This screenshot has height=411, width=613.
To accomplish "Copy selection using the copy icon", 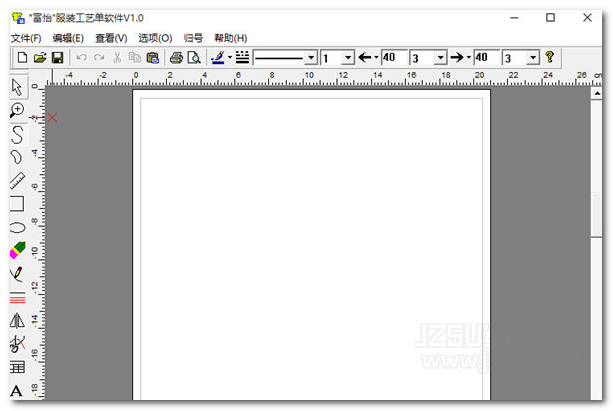I will point(135,58).
